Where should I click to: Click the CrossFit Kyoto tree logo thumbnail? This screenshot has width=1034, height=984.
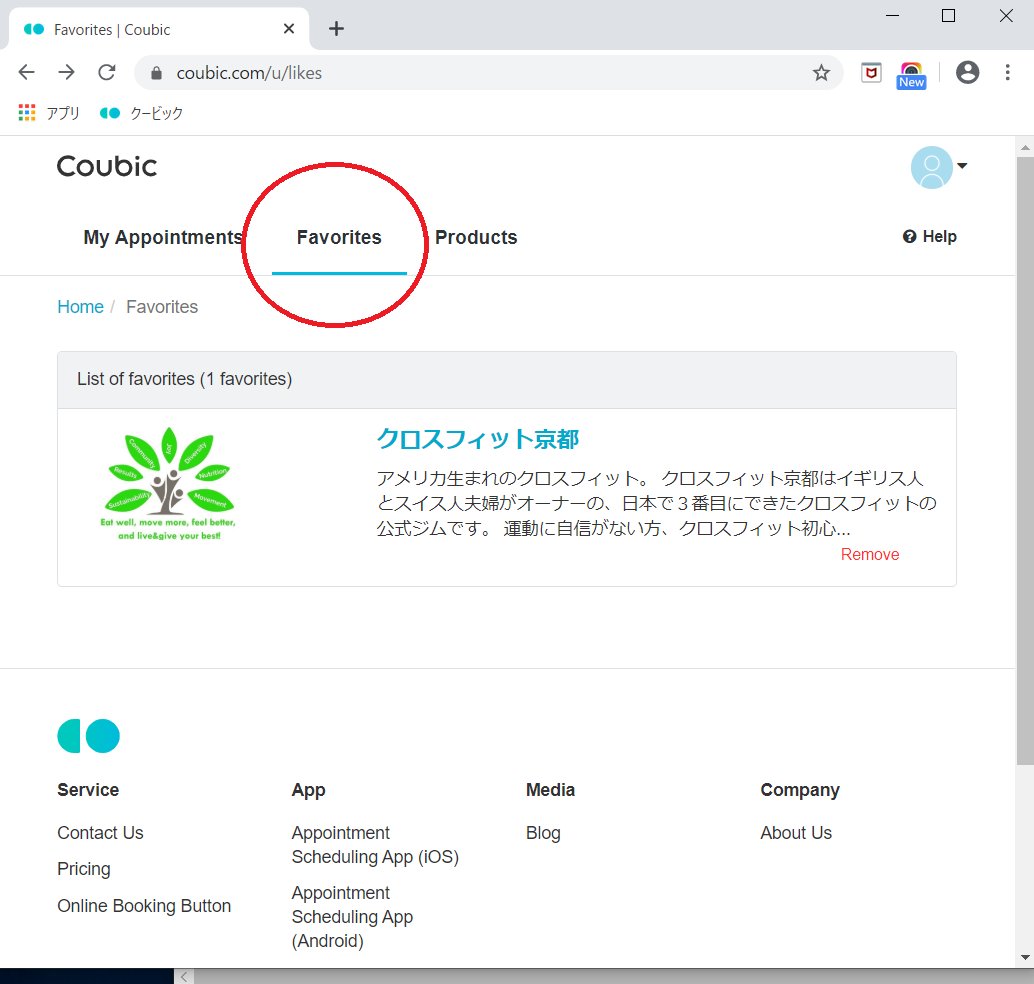point(168,485)
